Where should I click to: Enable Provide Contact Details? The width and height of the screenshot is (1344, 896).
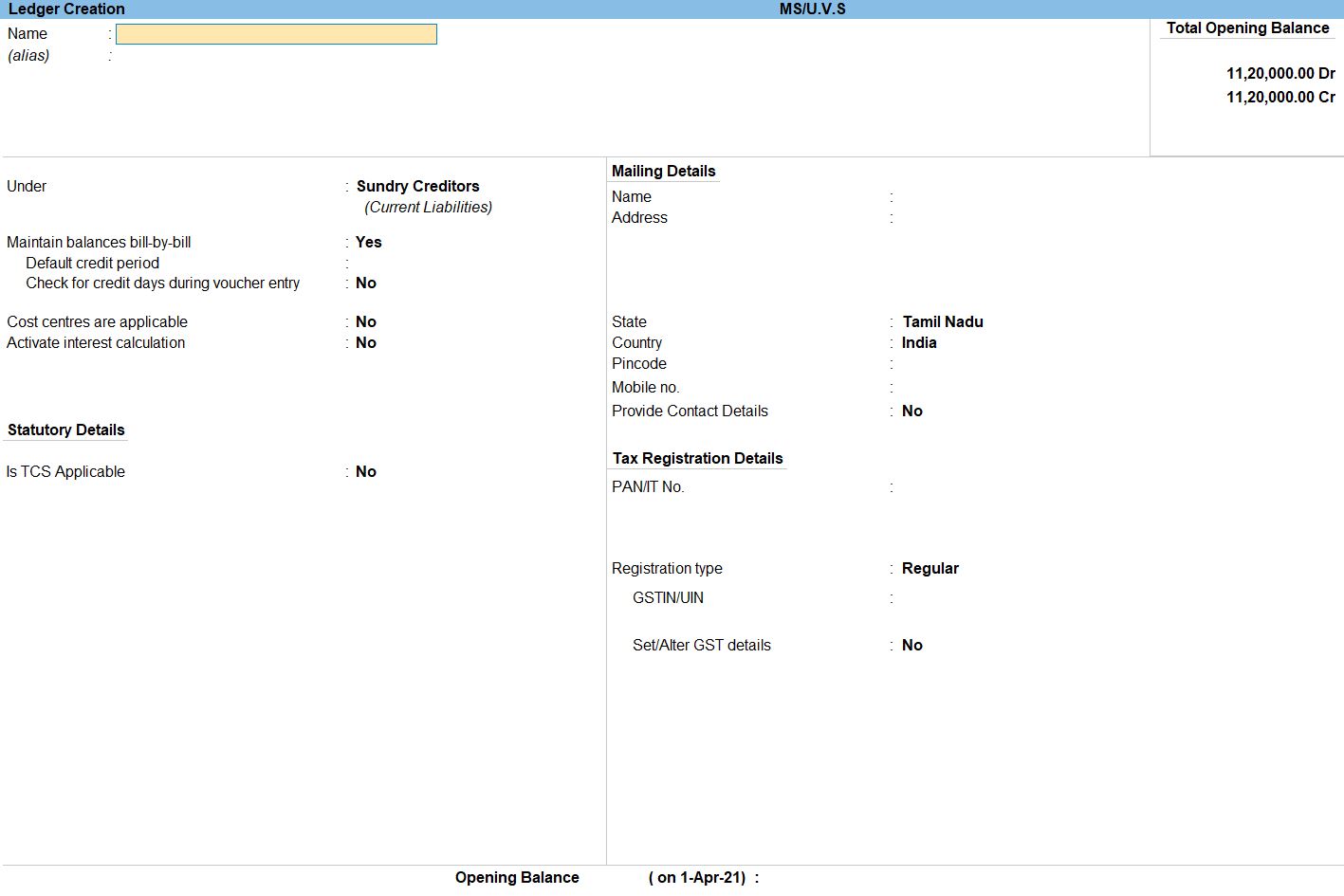(x=911, y=411)
